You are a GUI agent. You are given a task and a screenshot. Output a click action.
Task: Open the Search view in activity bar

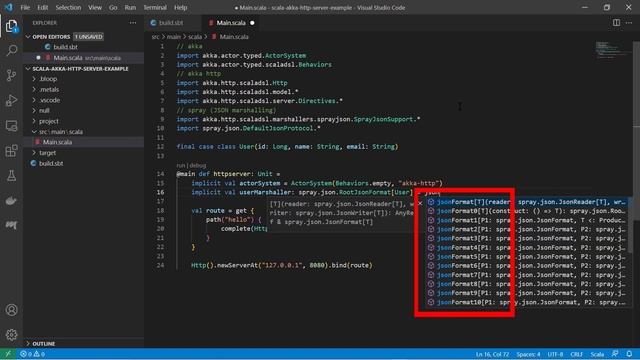coord(11,51)
